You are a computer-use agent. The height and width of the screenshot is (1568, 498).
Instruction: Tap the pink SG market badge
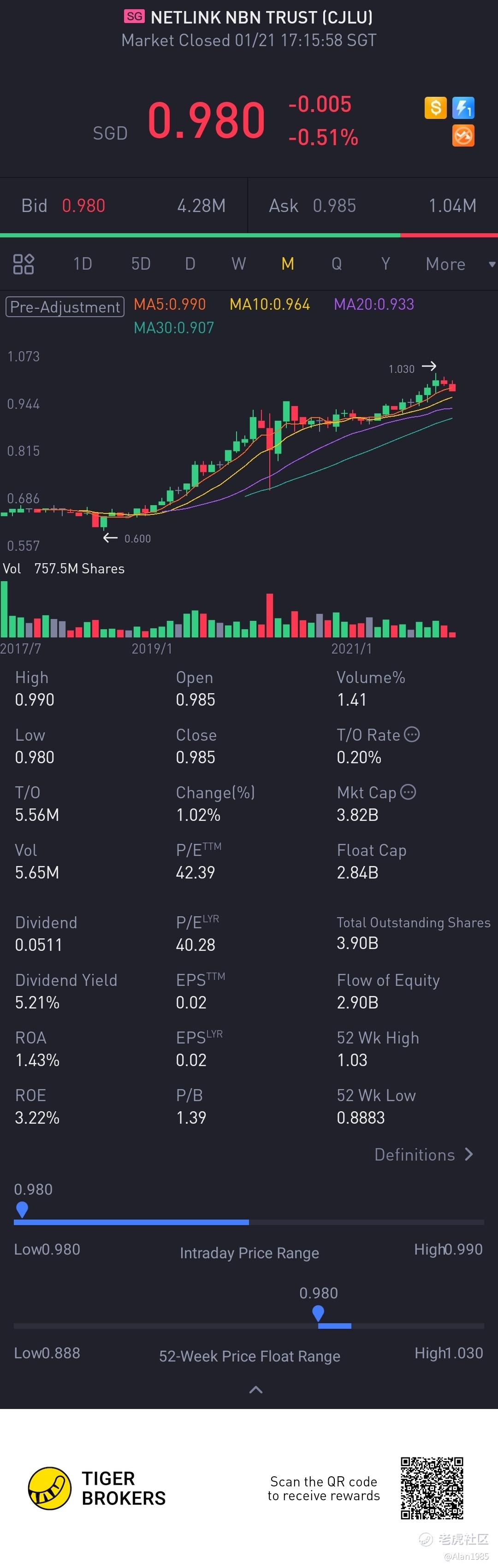[x=135, y=17]
